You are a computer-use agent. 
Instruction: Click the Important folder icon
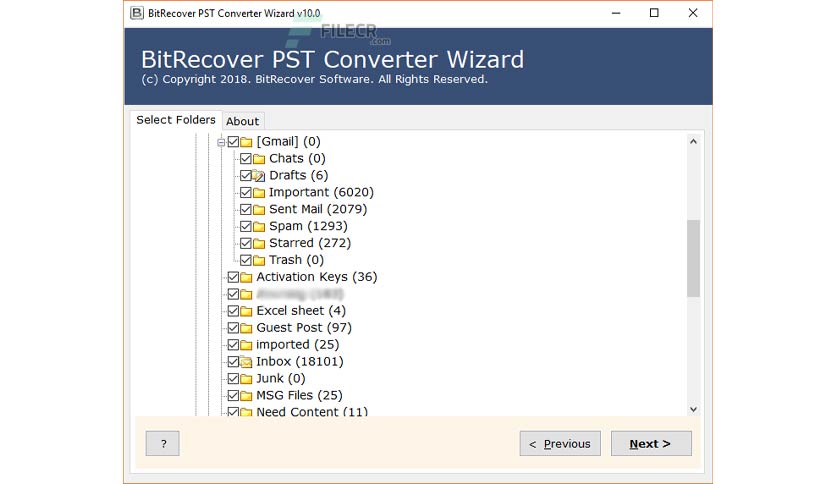(x=259, y=192)
